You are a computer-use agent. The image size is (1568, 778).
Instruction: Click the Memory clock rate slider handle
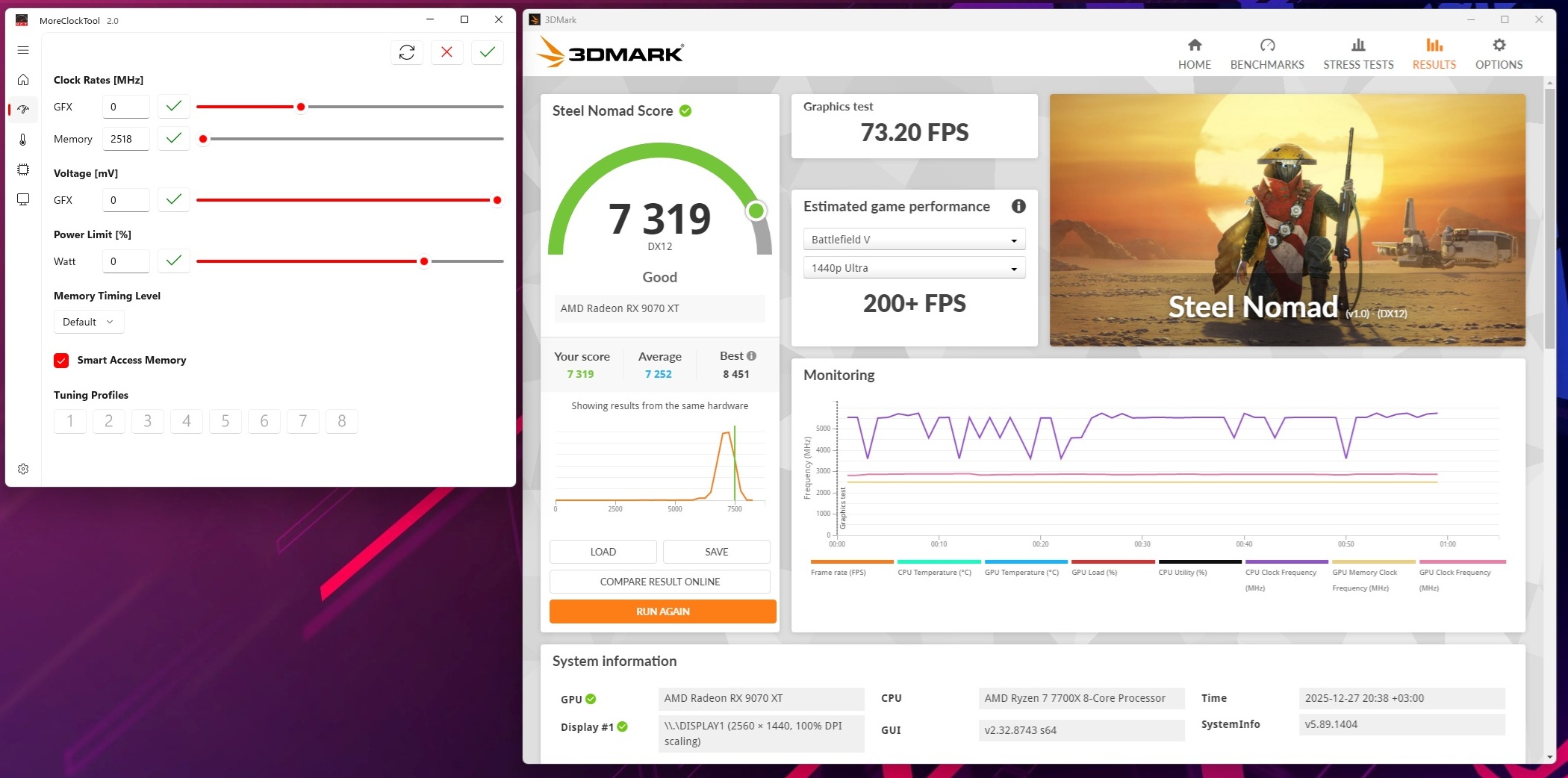click(203, 139)
